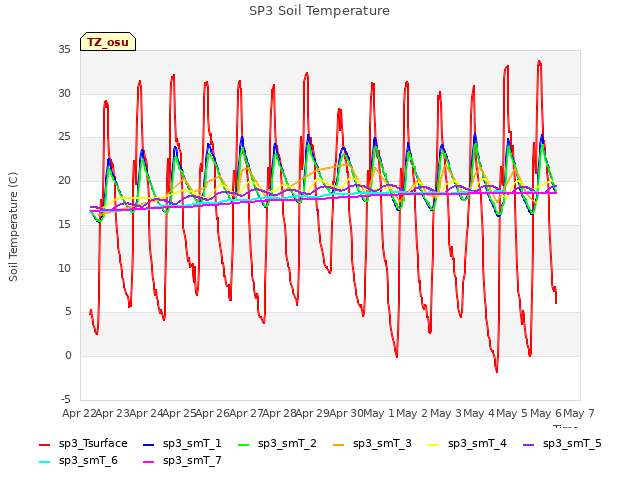Click the red sp3_Tsurface legend swatch
Viewport: 640px width, 480px height.
tap(44, 444)
